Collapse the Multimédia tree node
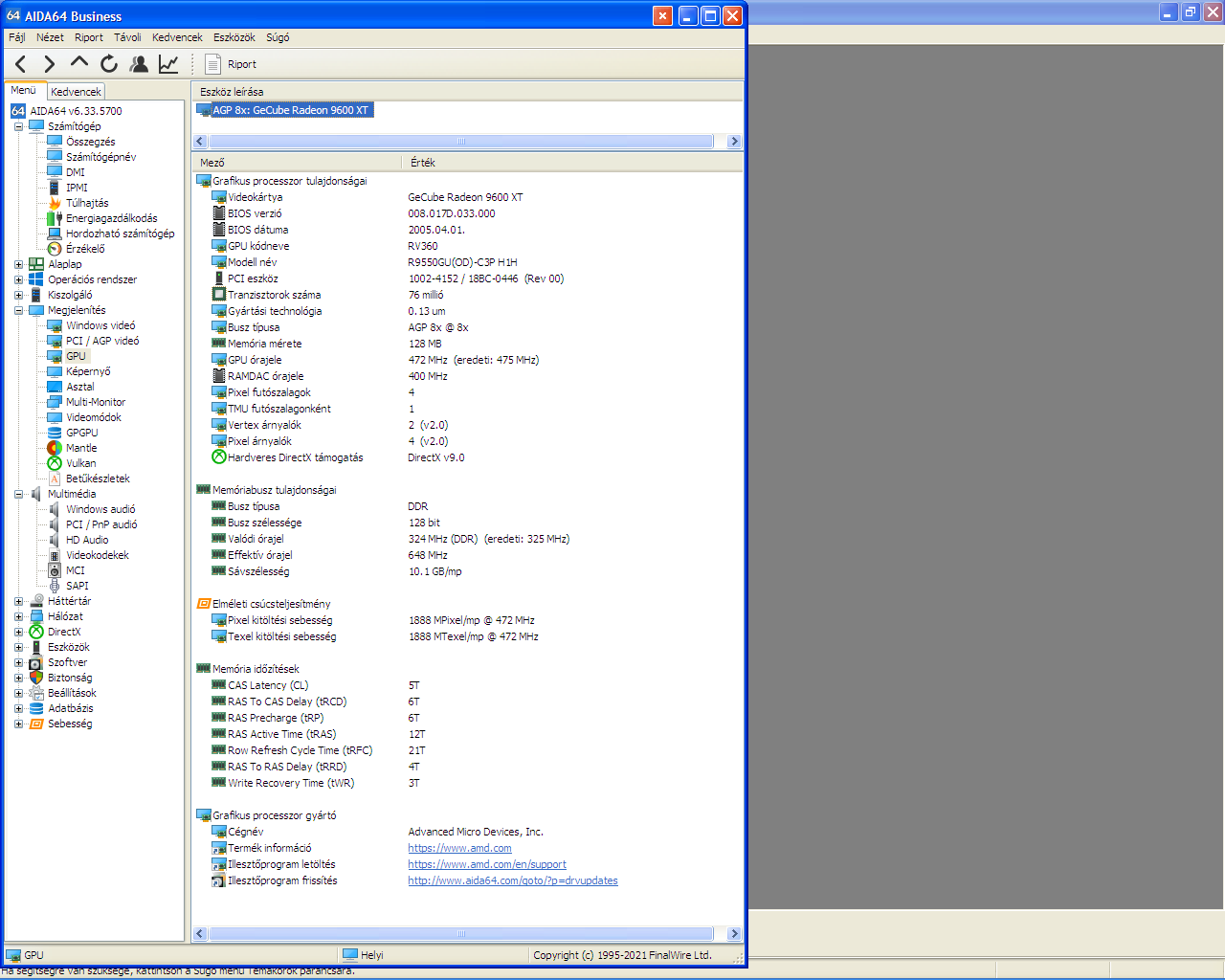Image resolution: width=1225 pixels, height=980 pixels. [18, 494]
